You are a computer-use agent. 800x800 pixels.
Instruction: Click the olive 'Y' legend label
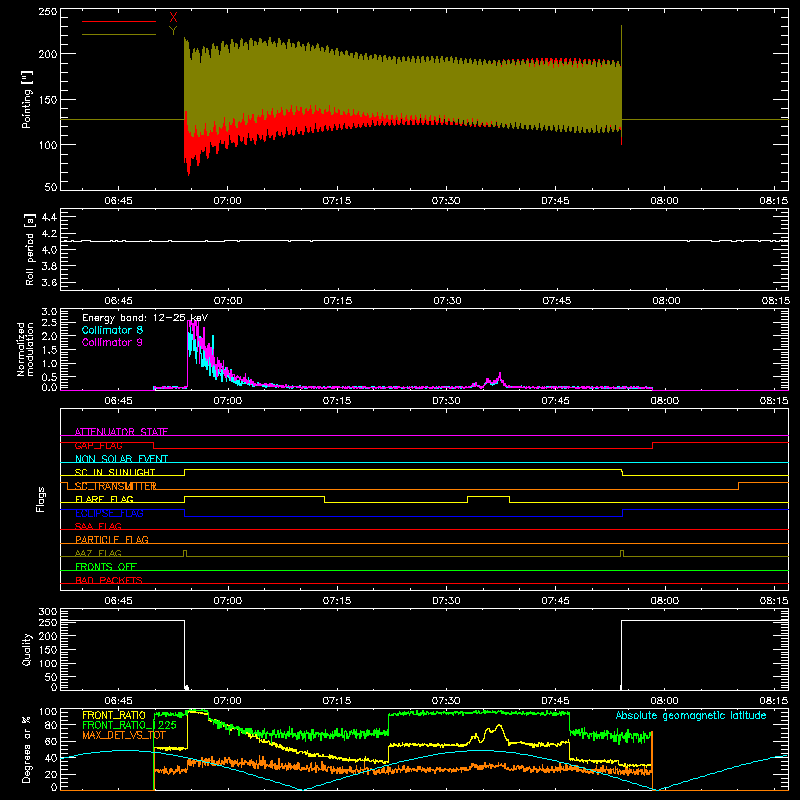[173, 31]
